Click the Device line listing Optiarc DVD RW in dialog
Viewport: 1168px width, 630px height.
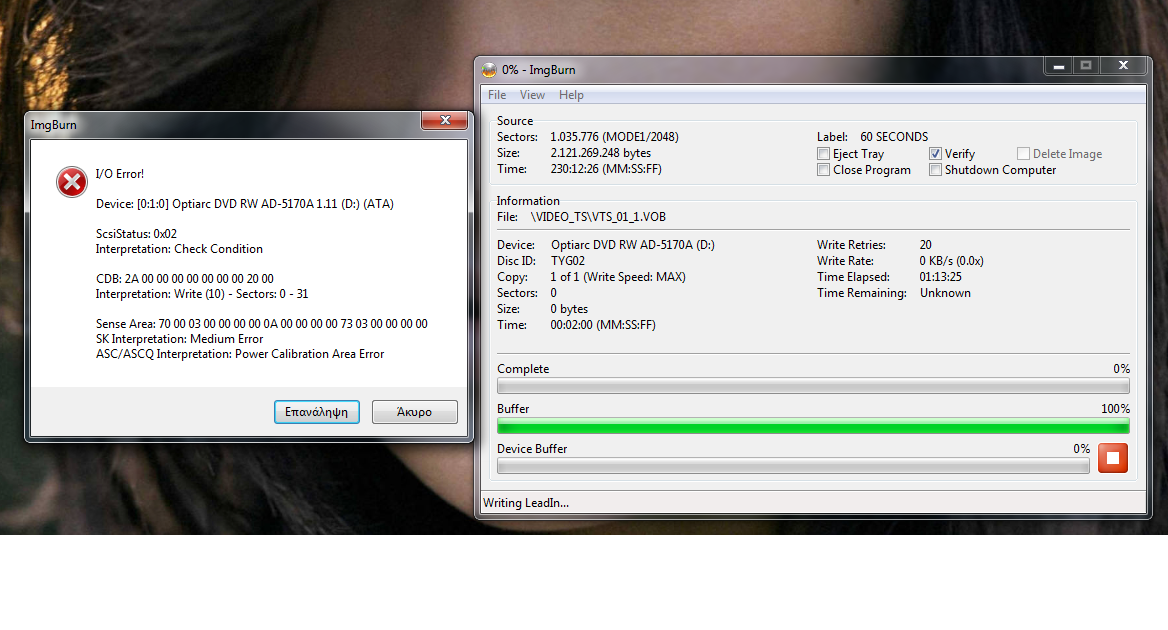[x=244, y=204]
